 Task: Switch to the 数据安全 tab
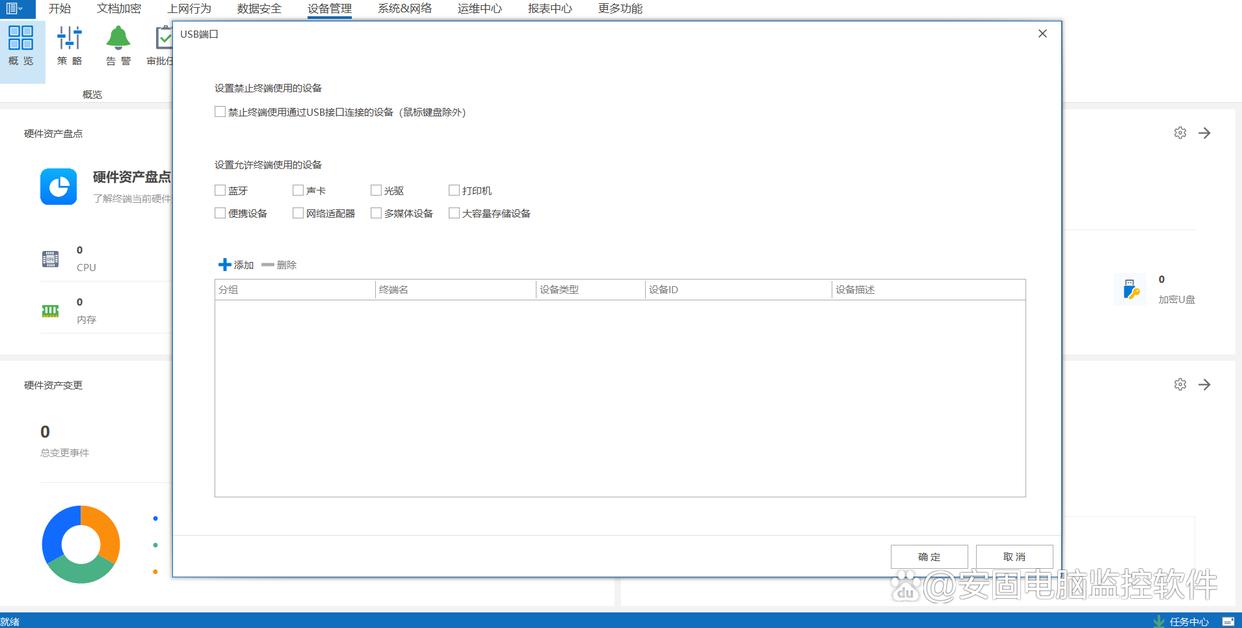(259, 9)
